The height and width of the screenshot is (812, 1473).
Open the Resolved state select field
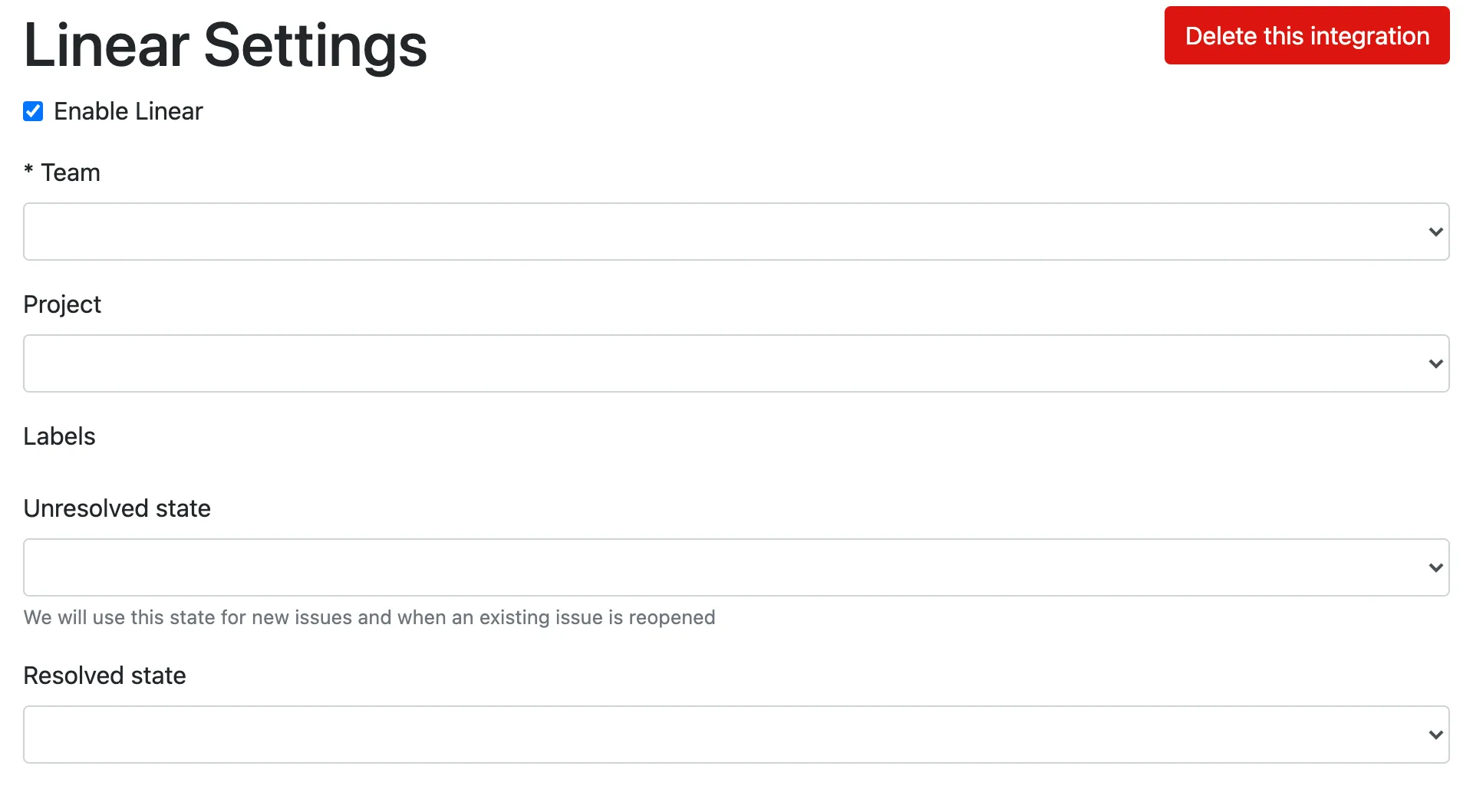point(721,735)
